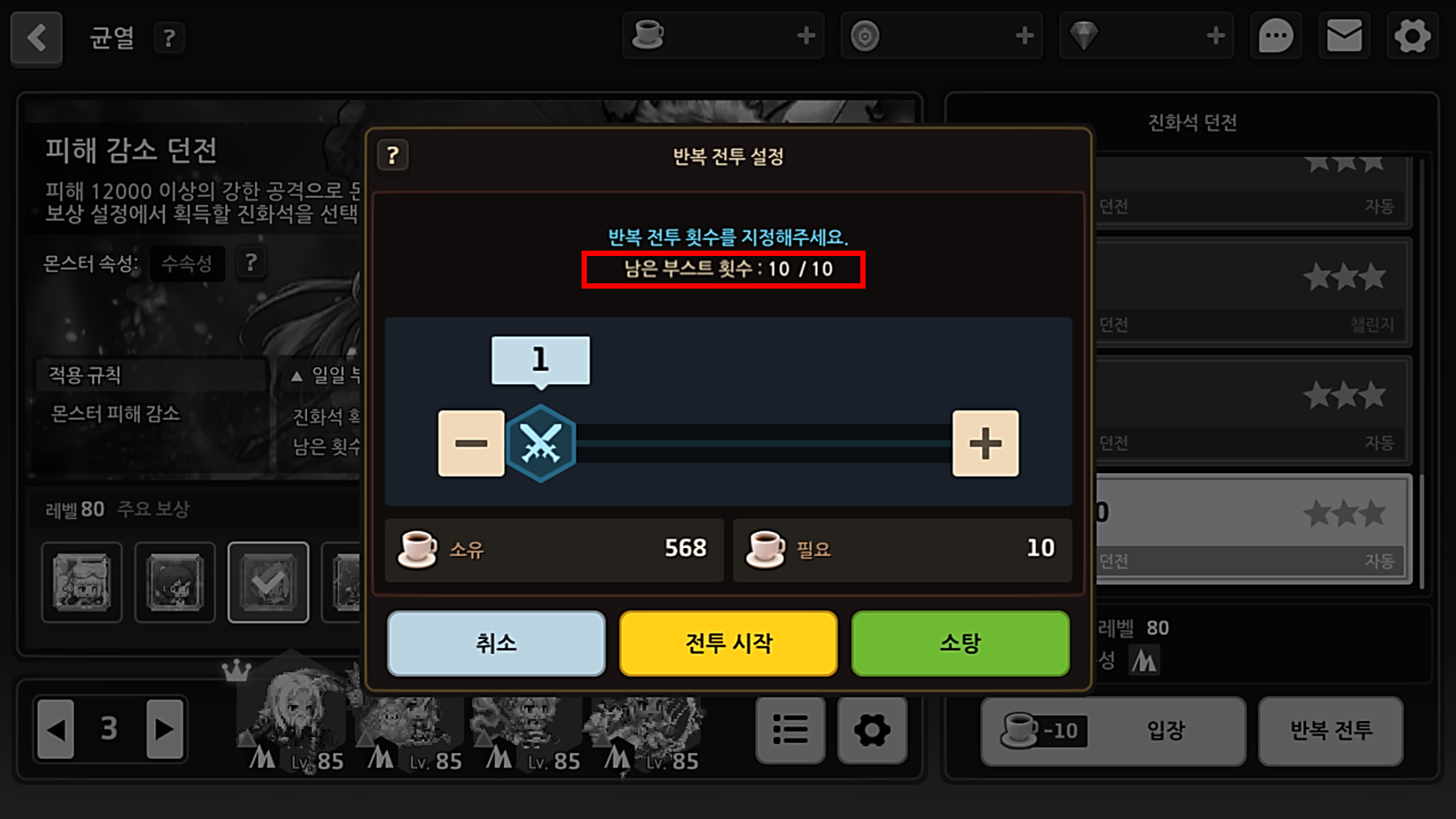Screen dimensions: 1456x819
Task: Open the mailbox envelope icon
Action: coord(1344,36)
